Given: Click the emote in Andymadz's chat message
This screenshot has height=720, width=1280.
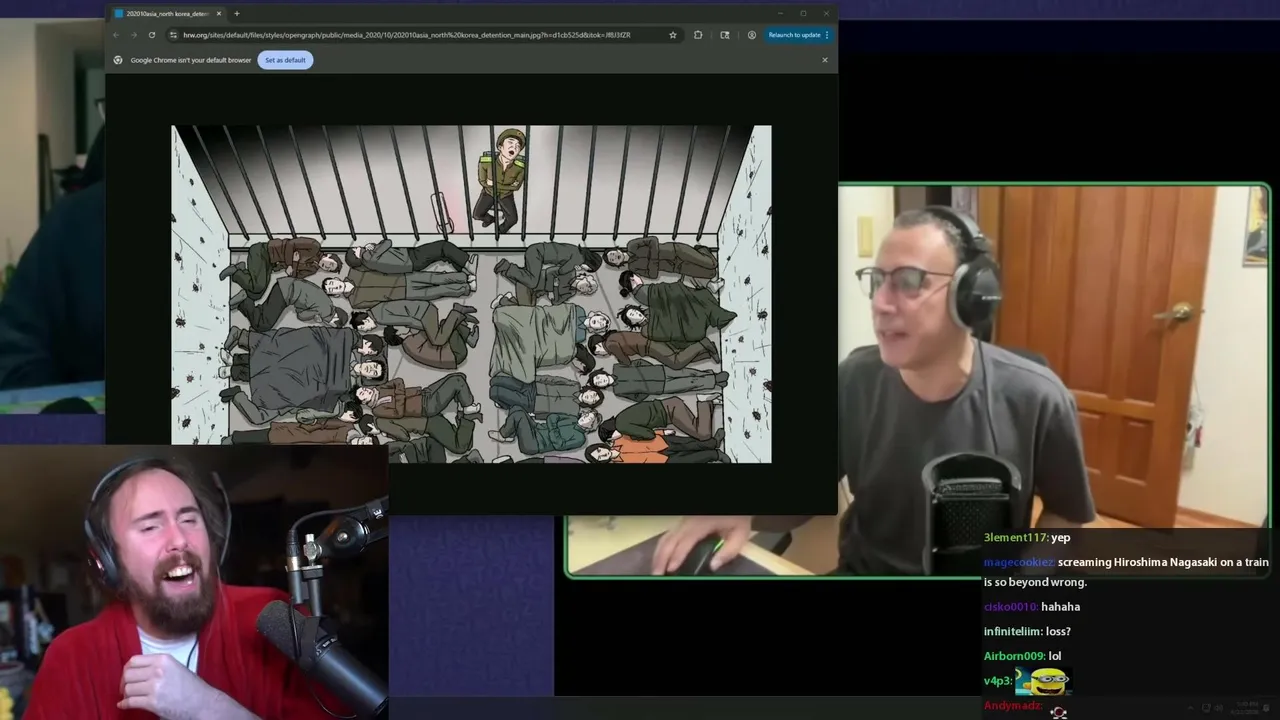Looking at the screenshot, I should pyautogui.click(x=1059, y=710).
